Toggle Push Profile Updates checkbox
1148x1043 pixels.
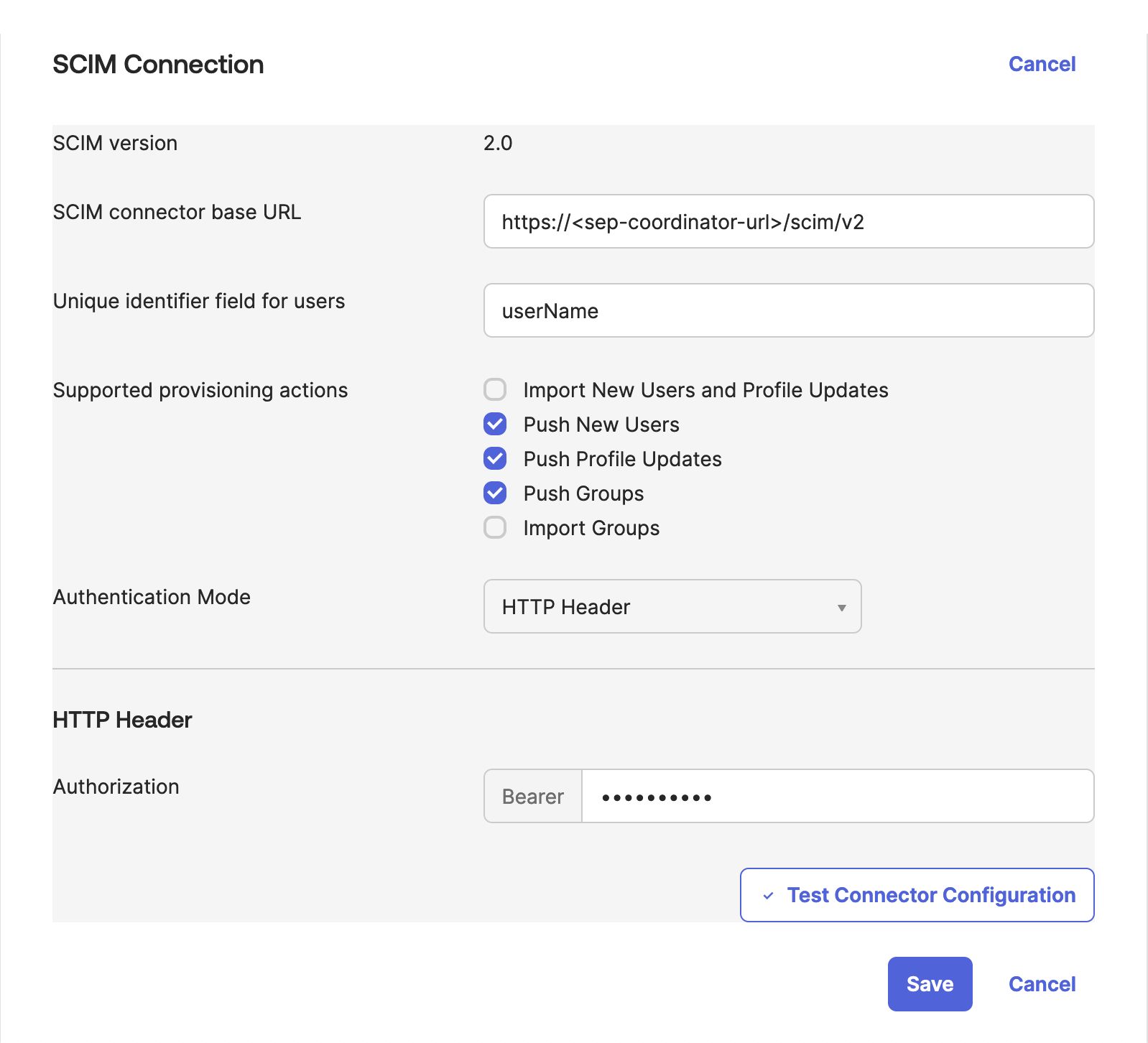495,459
